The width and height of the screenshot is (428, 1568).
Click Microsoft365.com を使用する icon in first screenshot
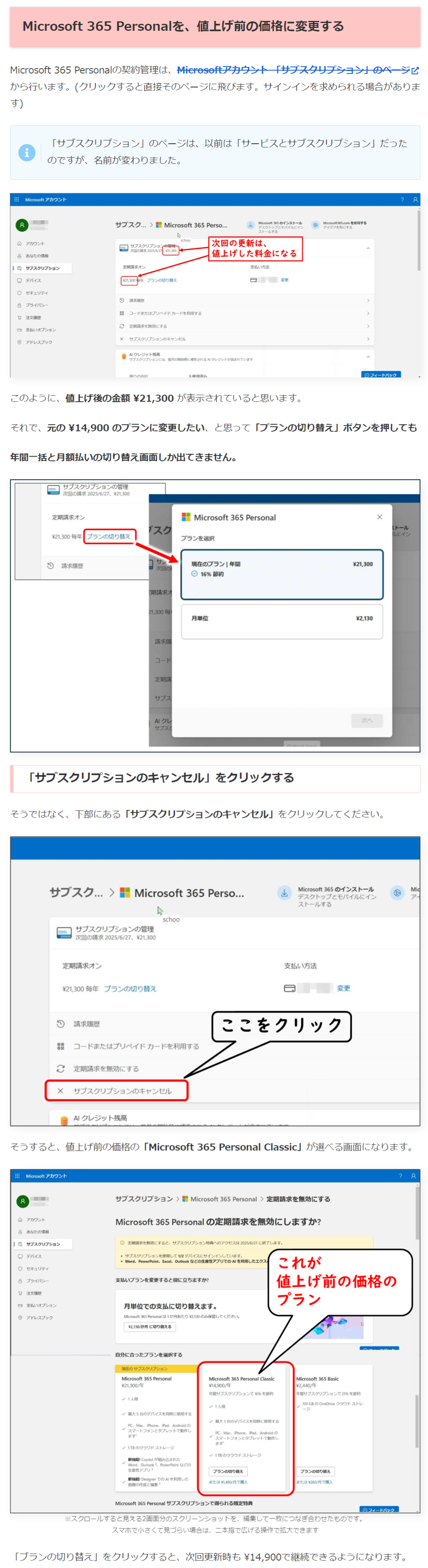click(316, 225)
